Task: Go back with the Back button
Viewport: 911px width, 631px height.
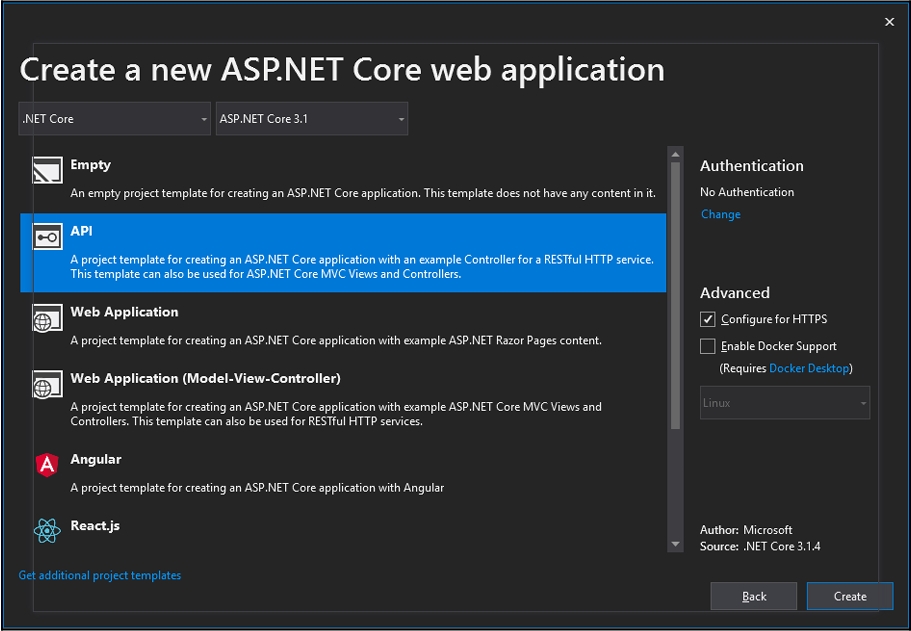Action: tap(754, 596)
